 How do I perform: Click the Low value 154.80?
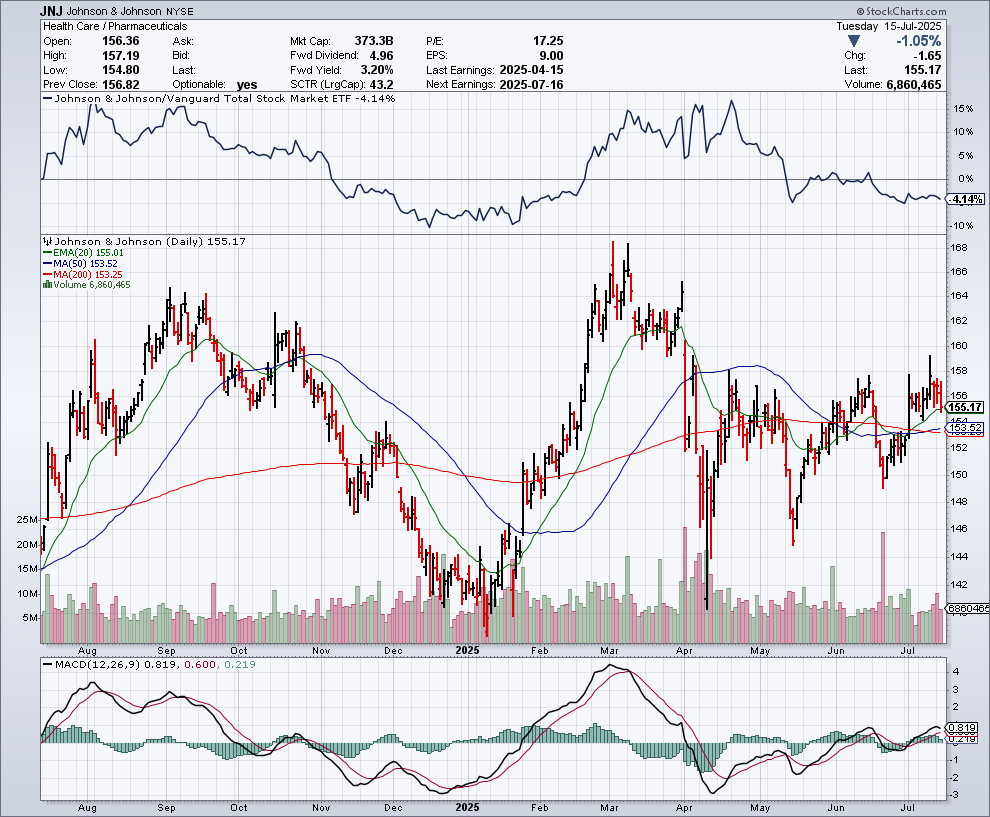tap(121, 70)
